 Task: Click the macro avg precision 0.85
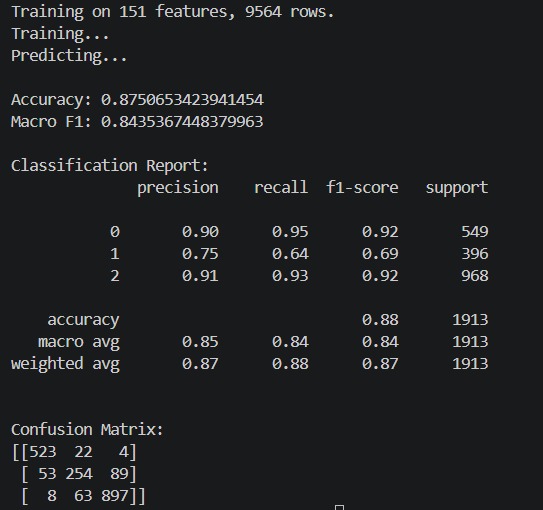point(200,342)
